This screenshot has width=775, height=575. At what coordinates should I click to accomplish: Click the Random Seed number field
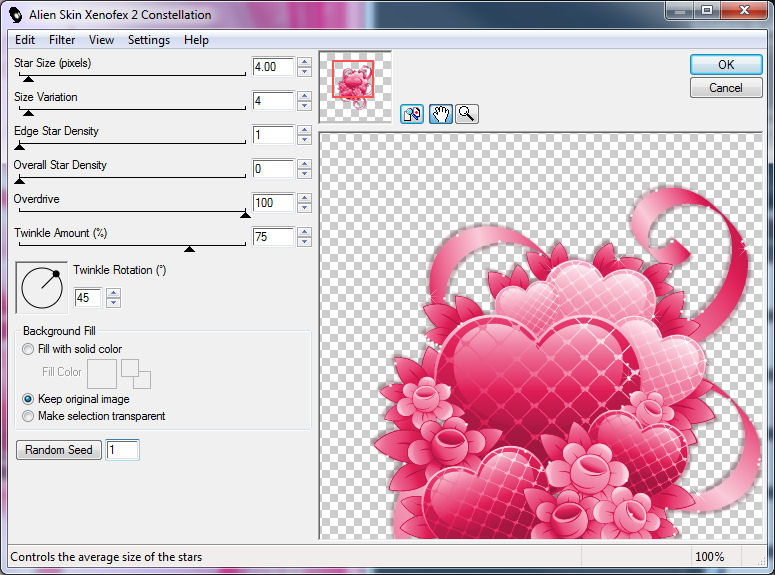click(123, 450)
